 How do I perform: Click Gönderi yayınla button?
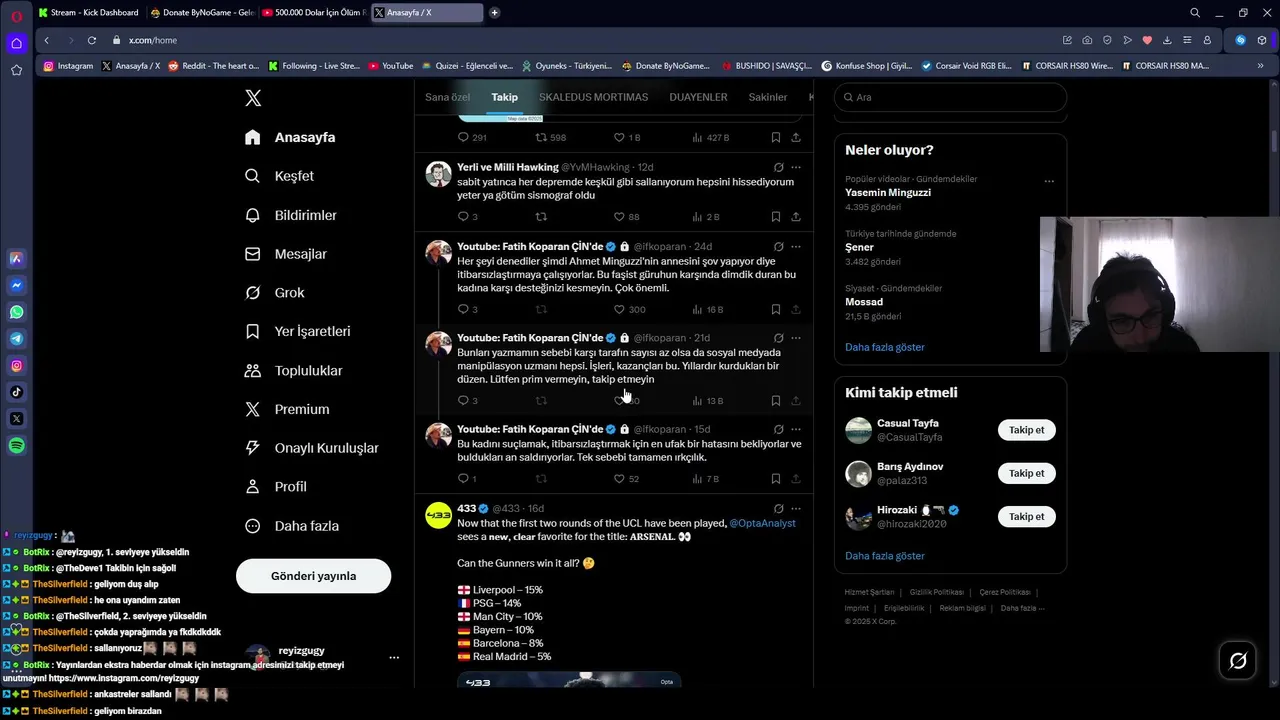pos(313,576)
